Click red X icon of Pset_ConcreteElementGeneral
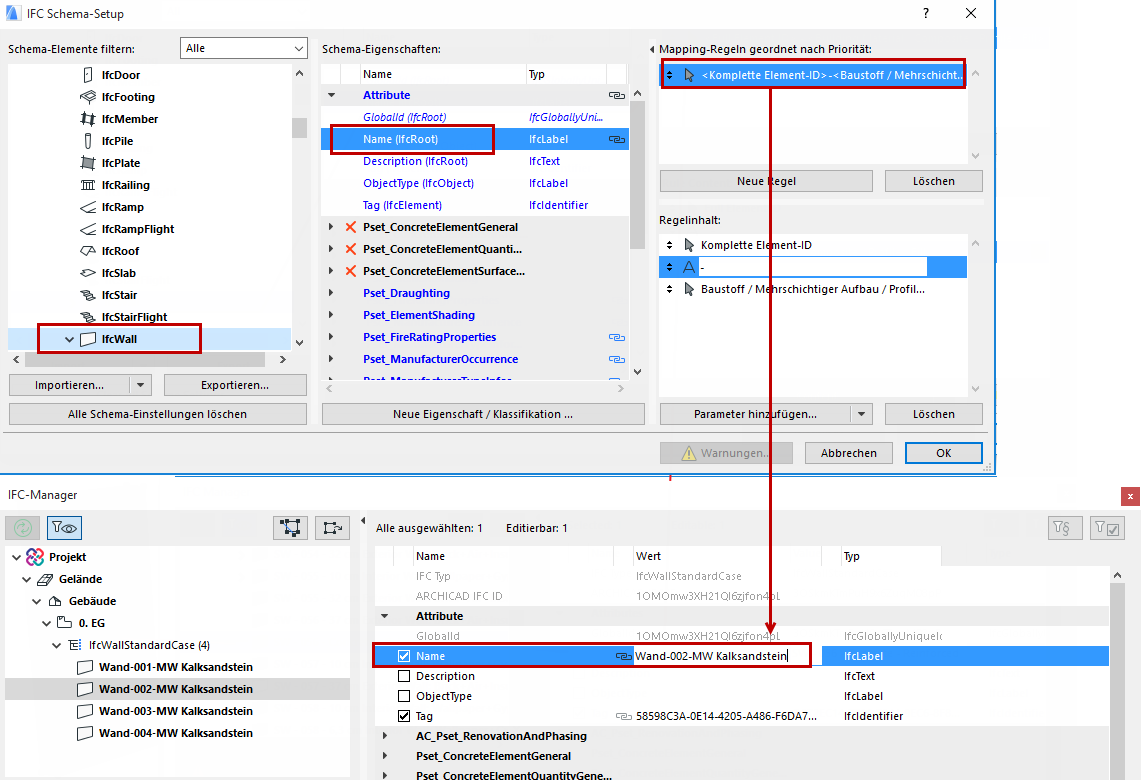Viewport: 1143px width, 780px height. point(351,227)
